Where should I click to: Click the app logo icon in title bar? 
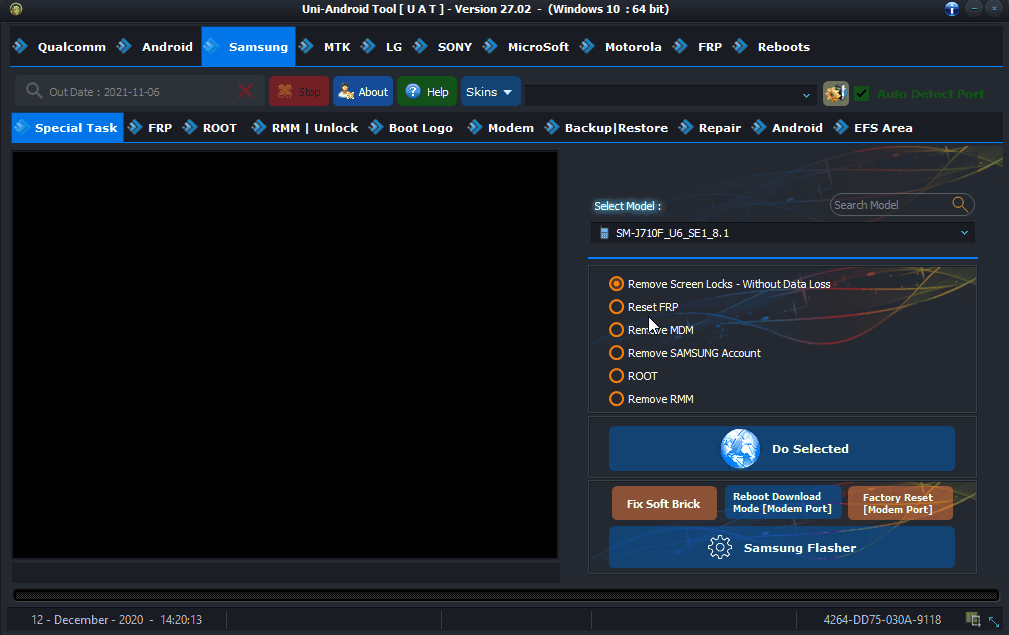tap(15, 9)
